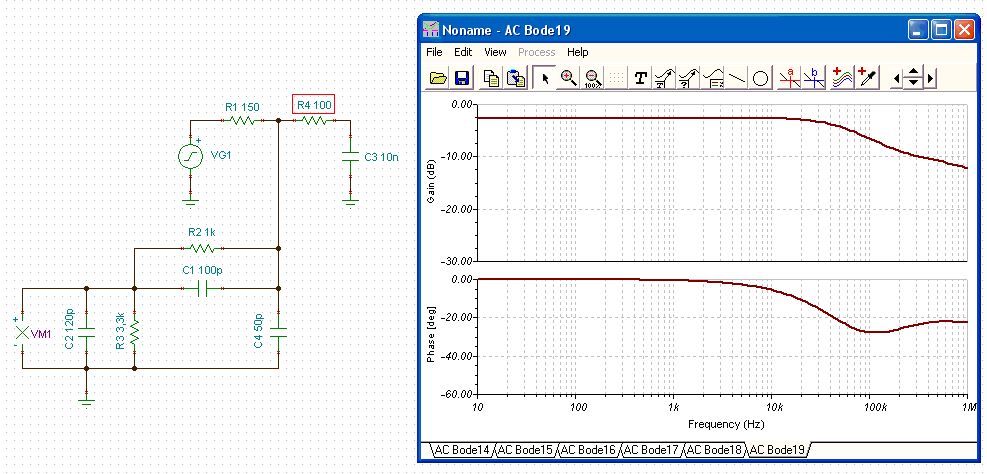The image size is (987, 474).
Task: Open the File menu
Action: pos(434,52)
